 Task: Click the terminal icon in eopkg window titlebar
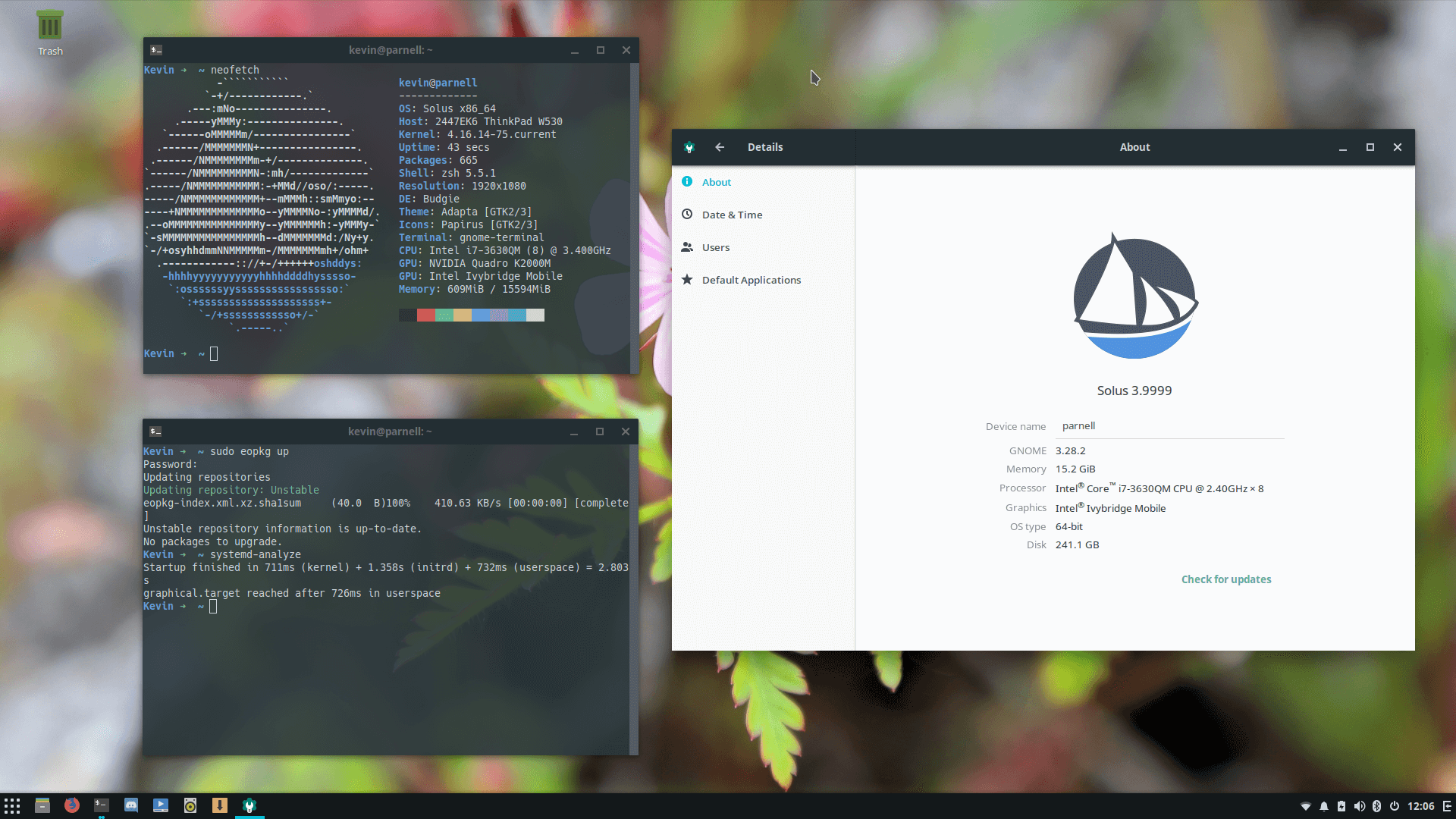(155, 431)
